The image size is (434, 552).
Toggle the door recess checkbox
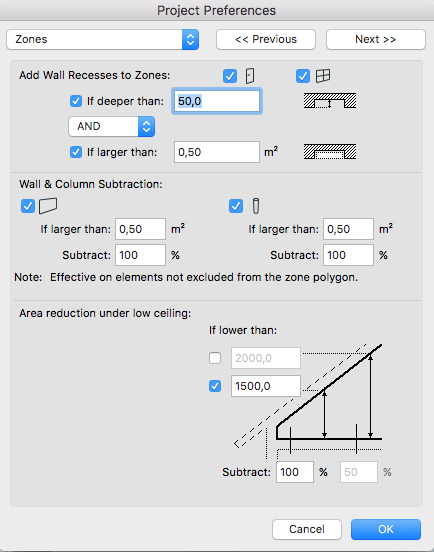[x=230, y=76]
